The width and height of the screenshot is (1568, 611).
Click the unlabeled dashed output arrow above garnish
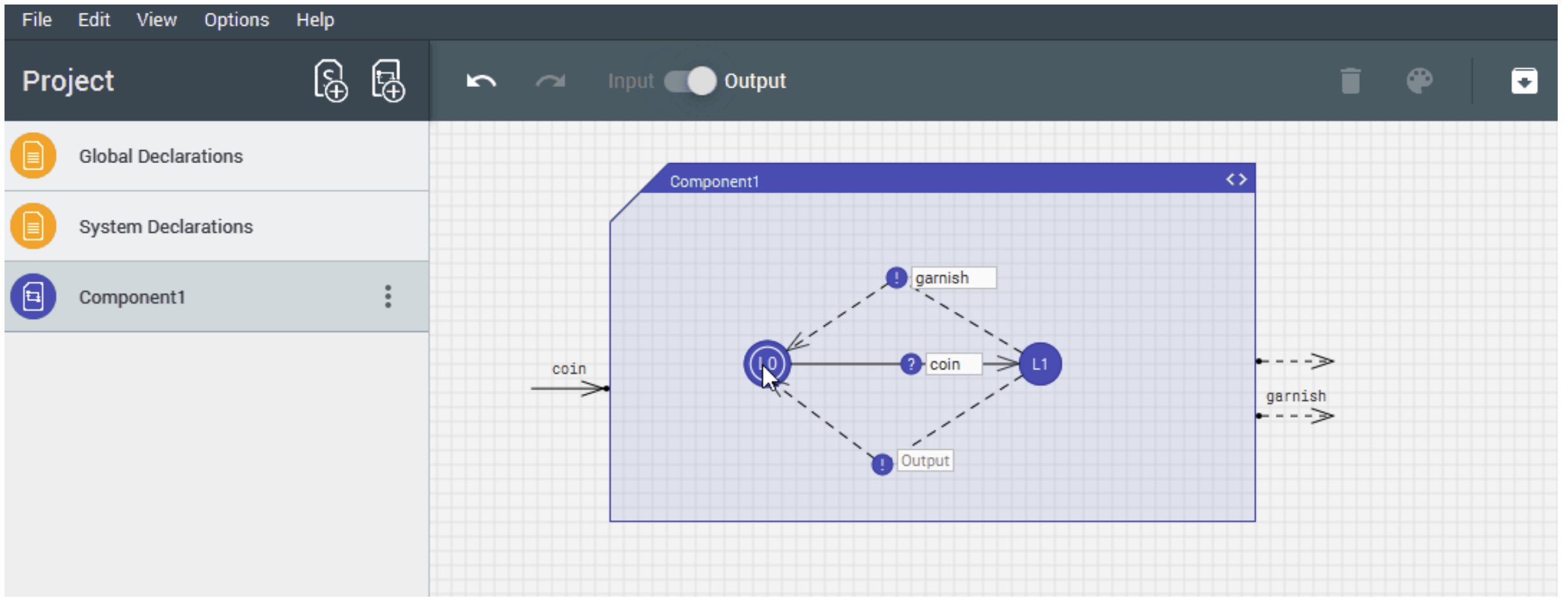point(1295,361)
